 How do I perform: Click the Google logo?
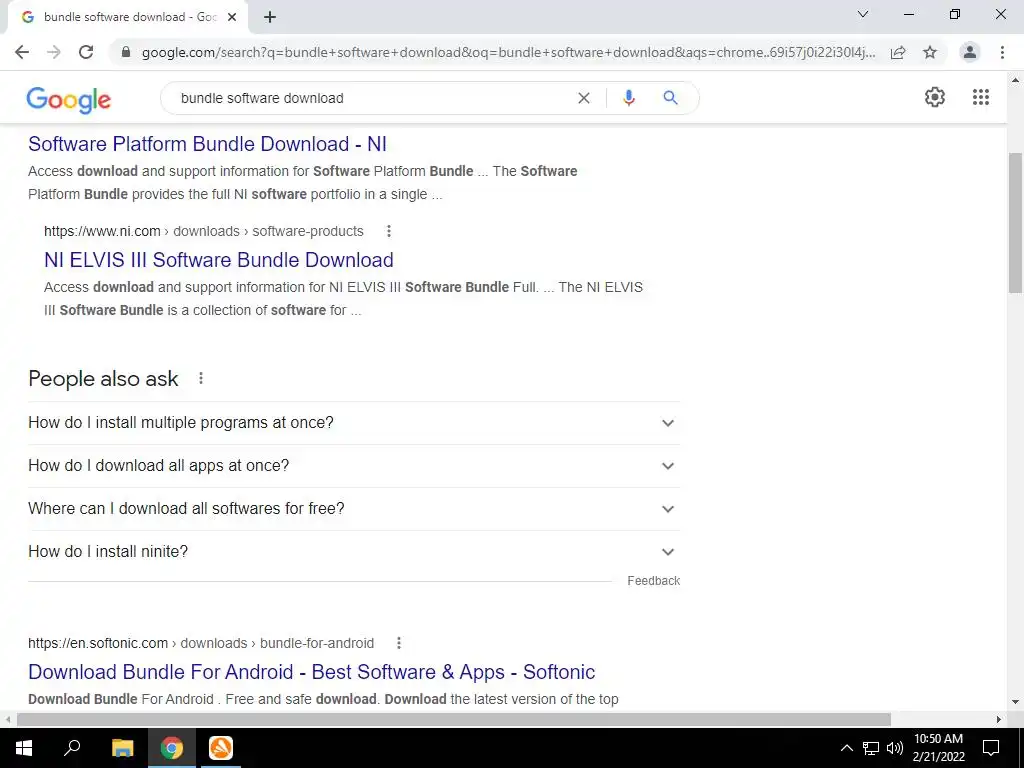(x=69, y=100)
